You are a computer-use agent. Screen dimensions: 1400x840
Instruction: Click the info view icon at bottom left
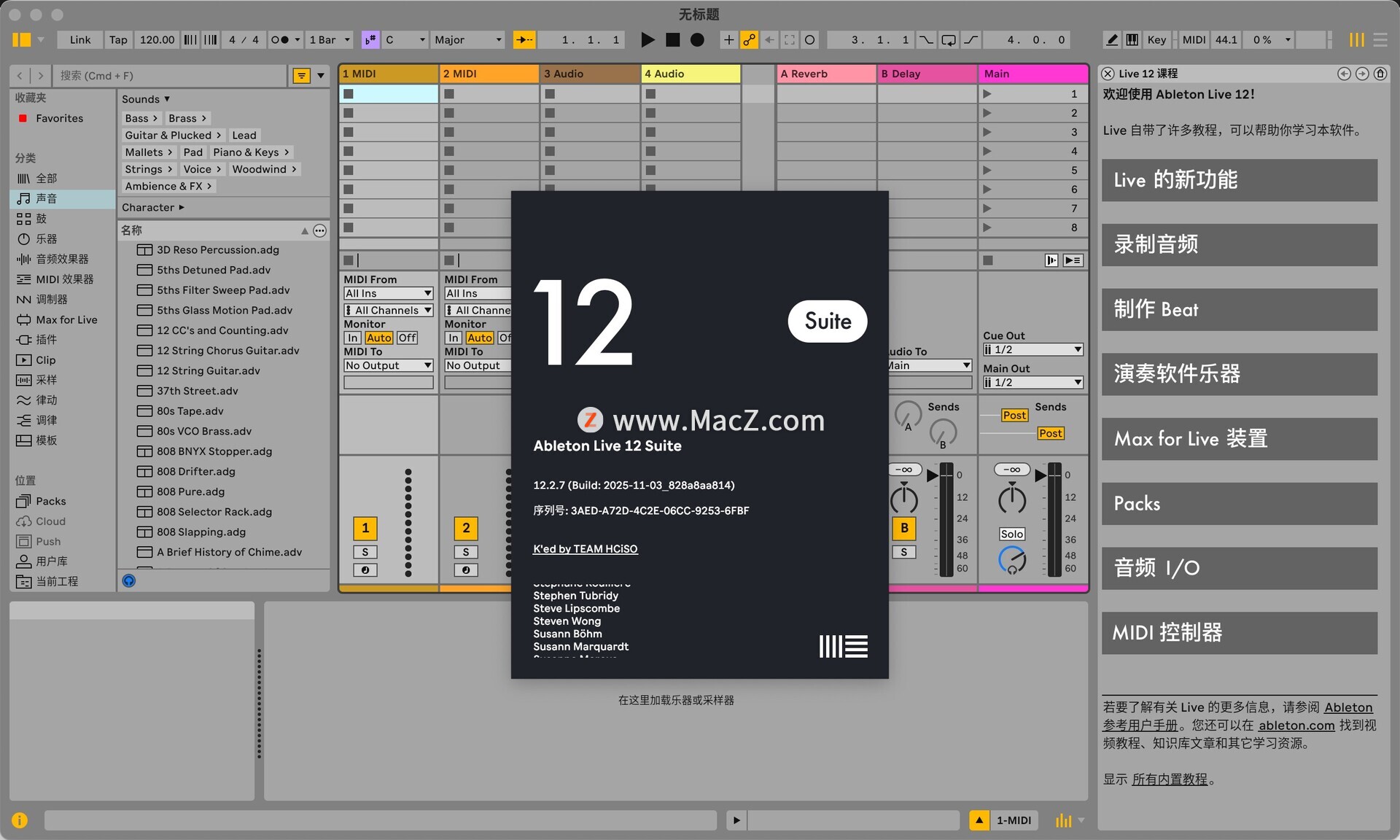pos(20,820)
